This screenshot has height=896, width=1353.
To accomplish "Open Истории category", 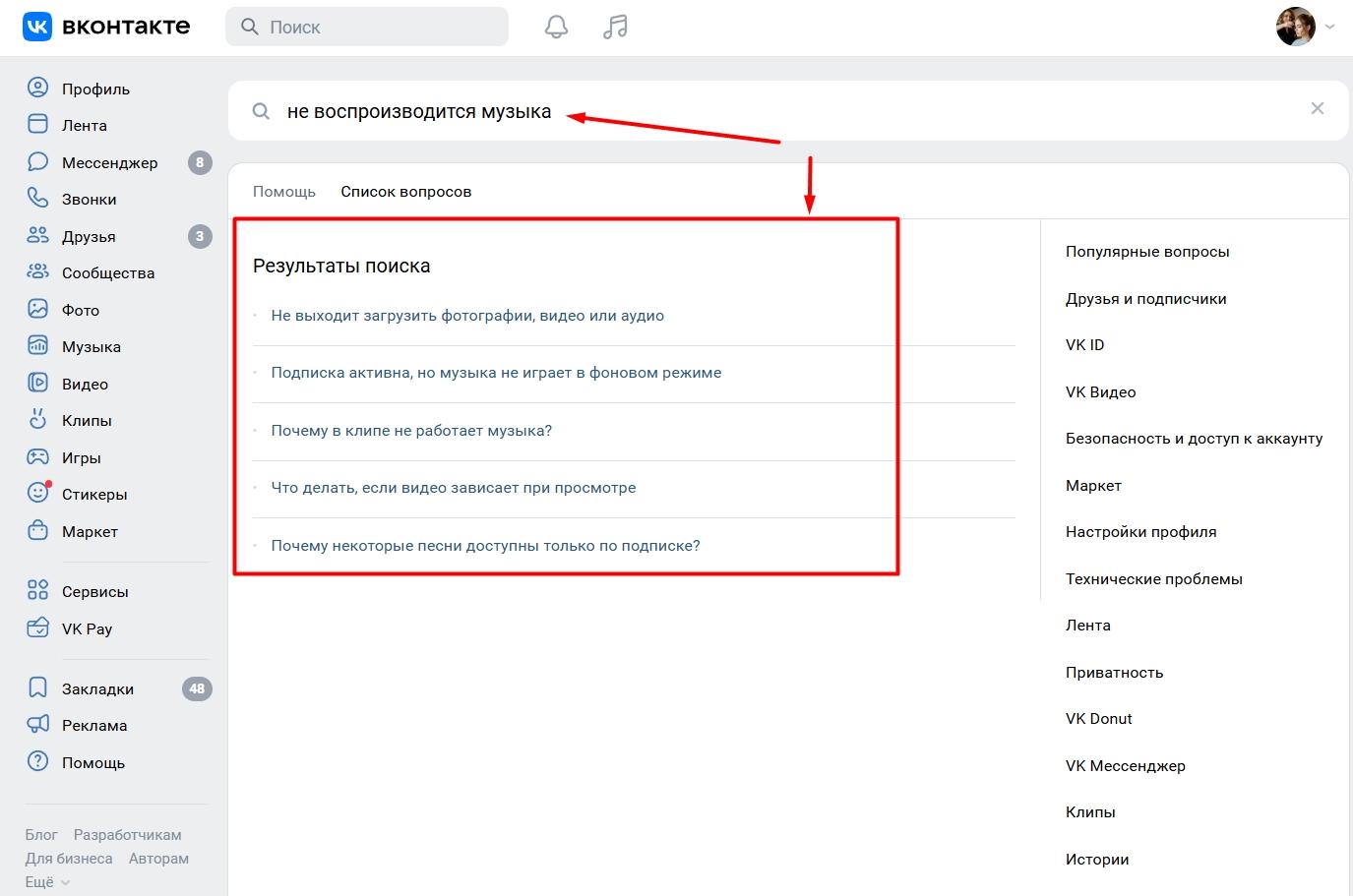I will click(x=1097, y=860).
